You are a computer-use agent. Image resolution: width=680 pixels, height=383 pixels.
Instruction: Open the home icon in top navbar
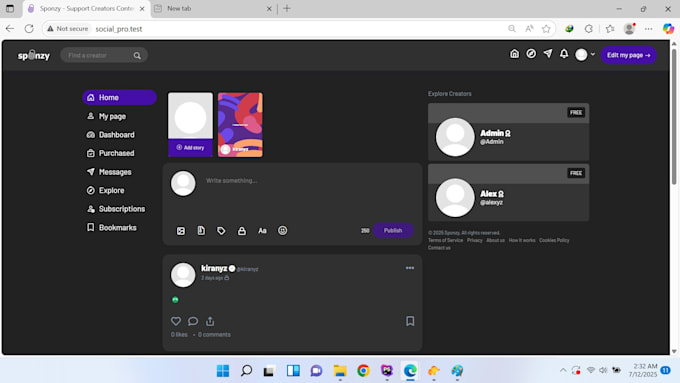click(514, 54)
